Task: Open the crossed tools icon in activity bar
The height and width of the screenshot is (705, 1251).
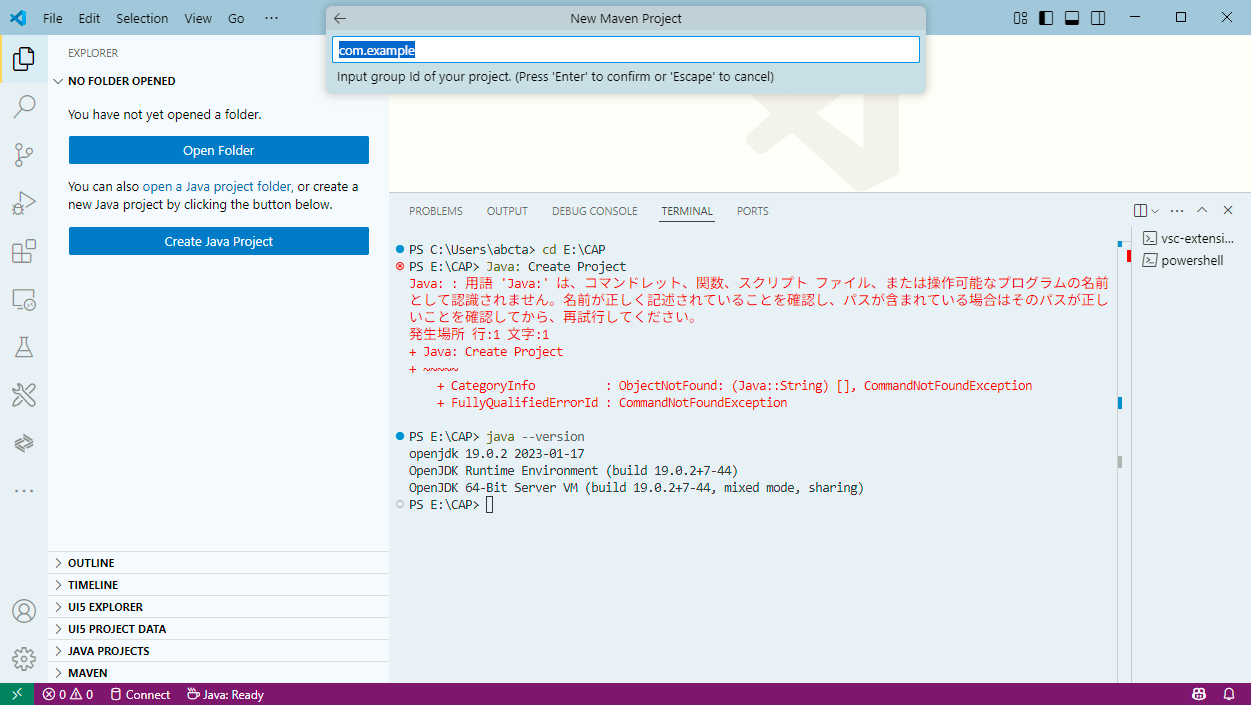Action: pyautogui.click(x=24, y=395)
